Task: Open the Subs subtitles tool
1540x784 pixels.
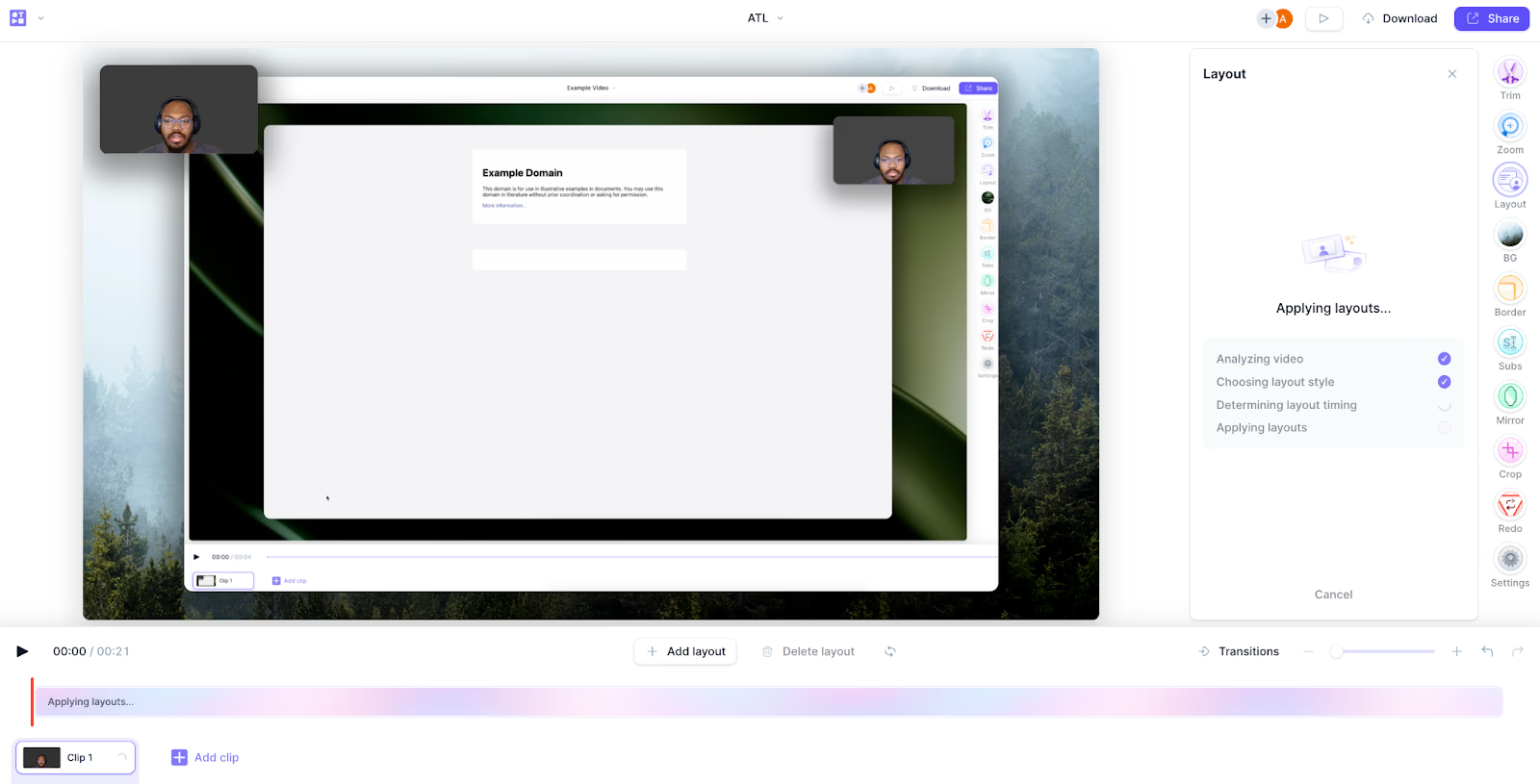Action: (x=1509, y=348)
